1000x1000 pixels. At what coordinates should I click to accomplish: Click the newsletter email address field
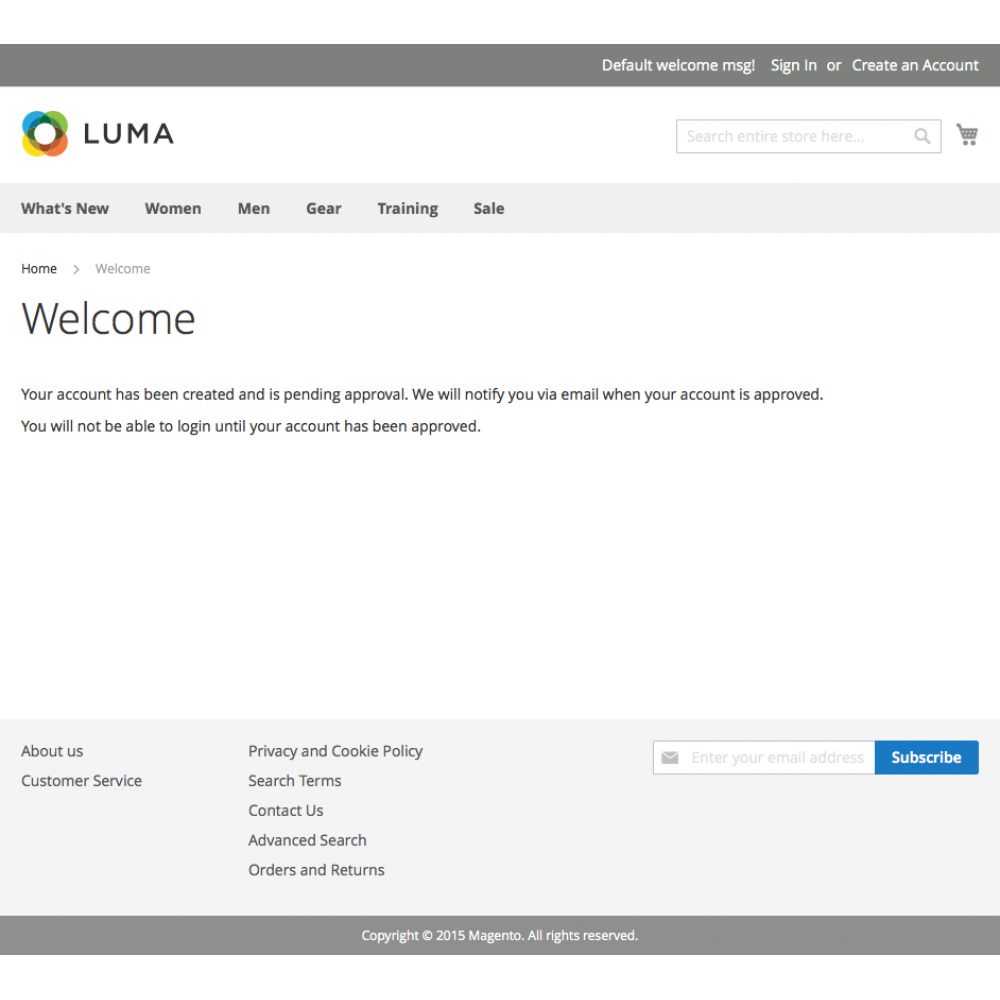pos(776,757)
